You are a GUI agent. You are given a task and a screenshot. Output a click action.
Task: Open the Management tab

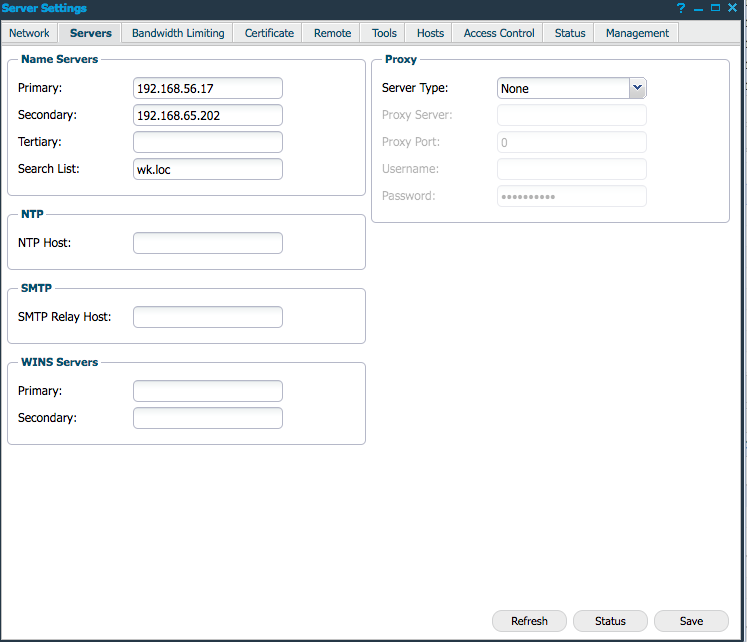637,33
